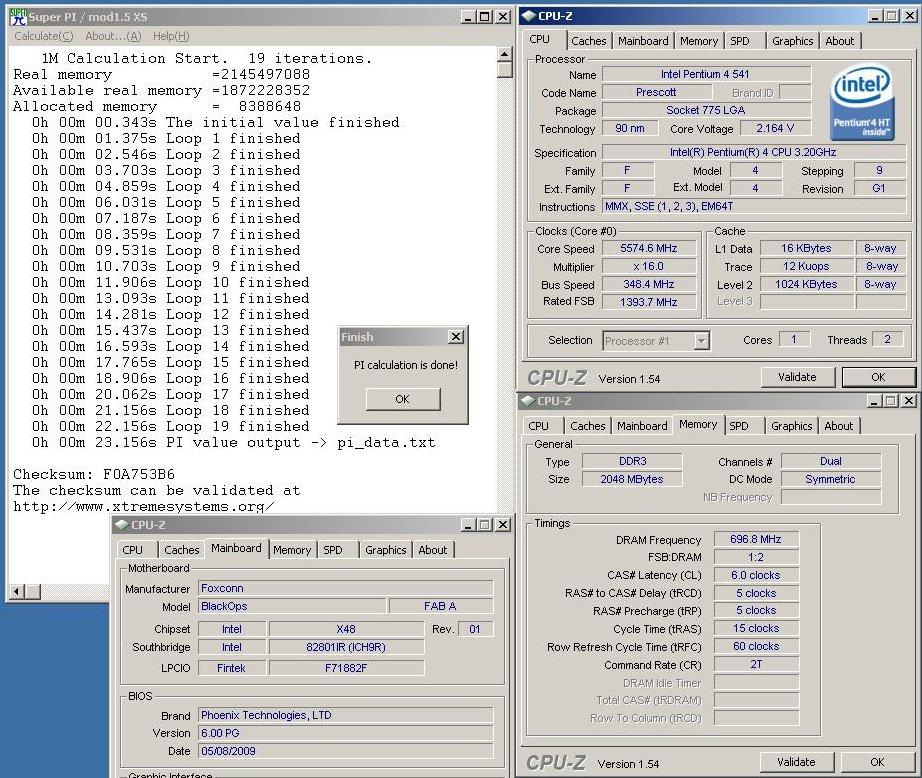Click OK in the Memory window

[x=877, y=762]
